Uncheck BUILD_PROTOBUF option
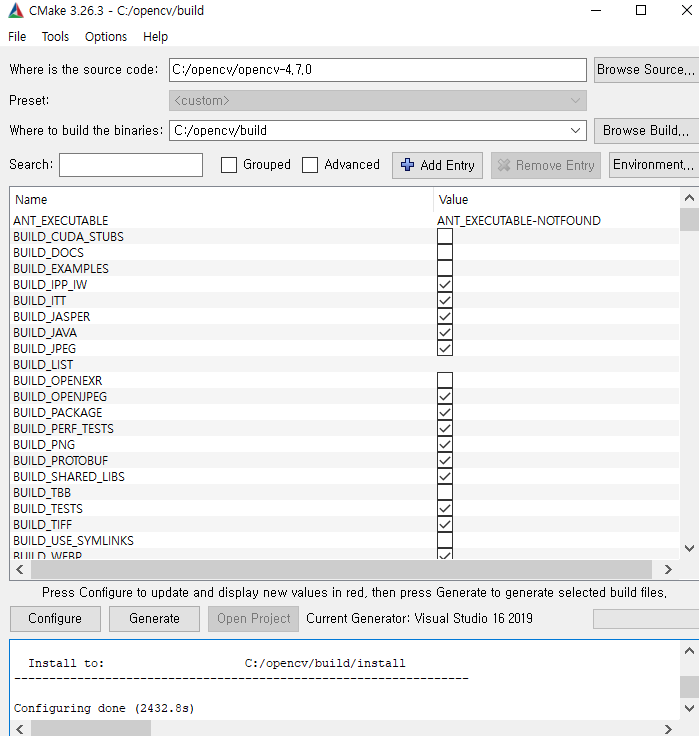Viewport: 699px width, 736px height. (x=445, y=460)
